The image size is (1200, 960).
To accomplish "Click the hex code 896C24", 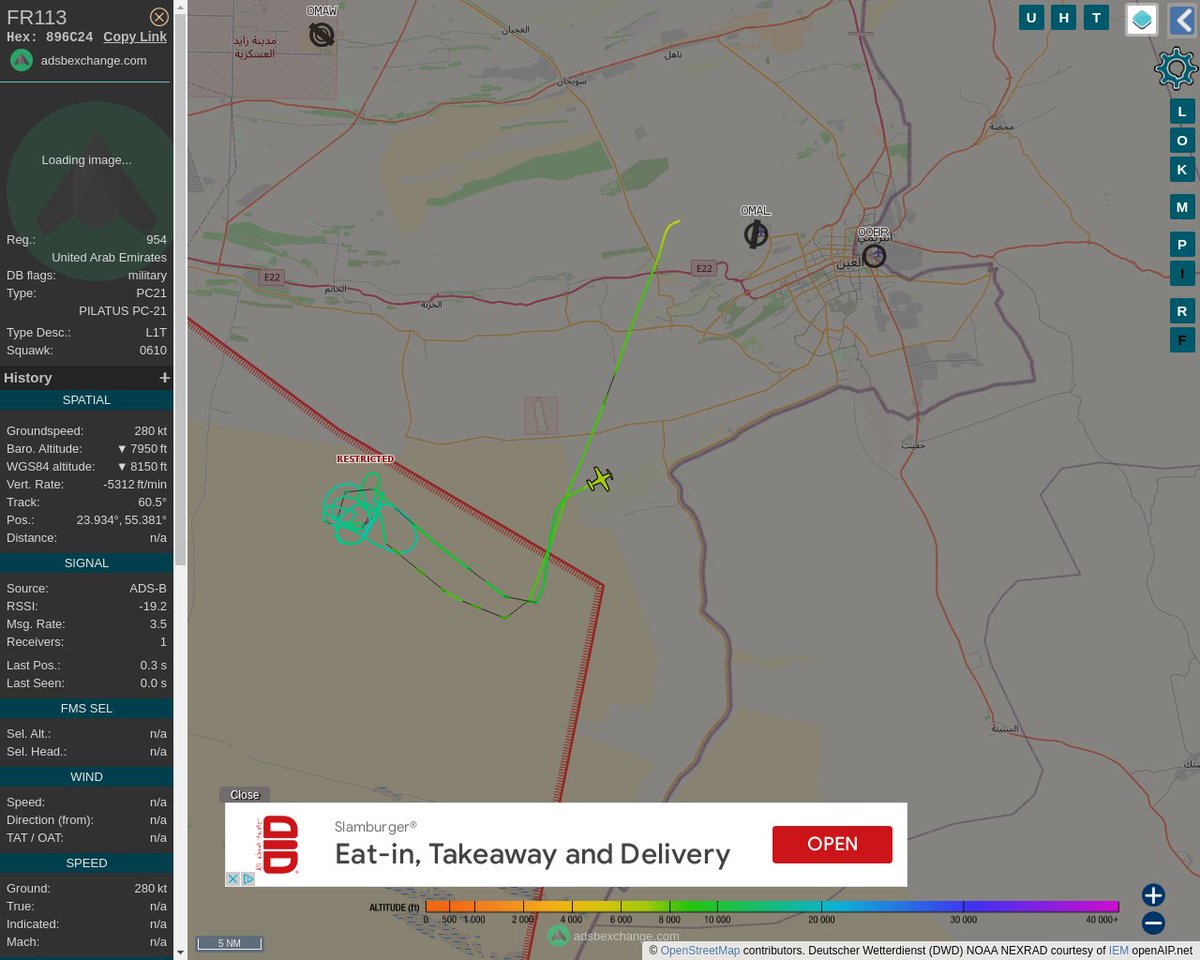I will (69, 37).
